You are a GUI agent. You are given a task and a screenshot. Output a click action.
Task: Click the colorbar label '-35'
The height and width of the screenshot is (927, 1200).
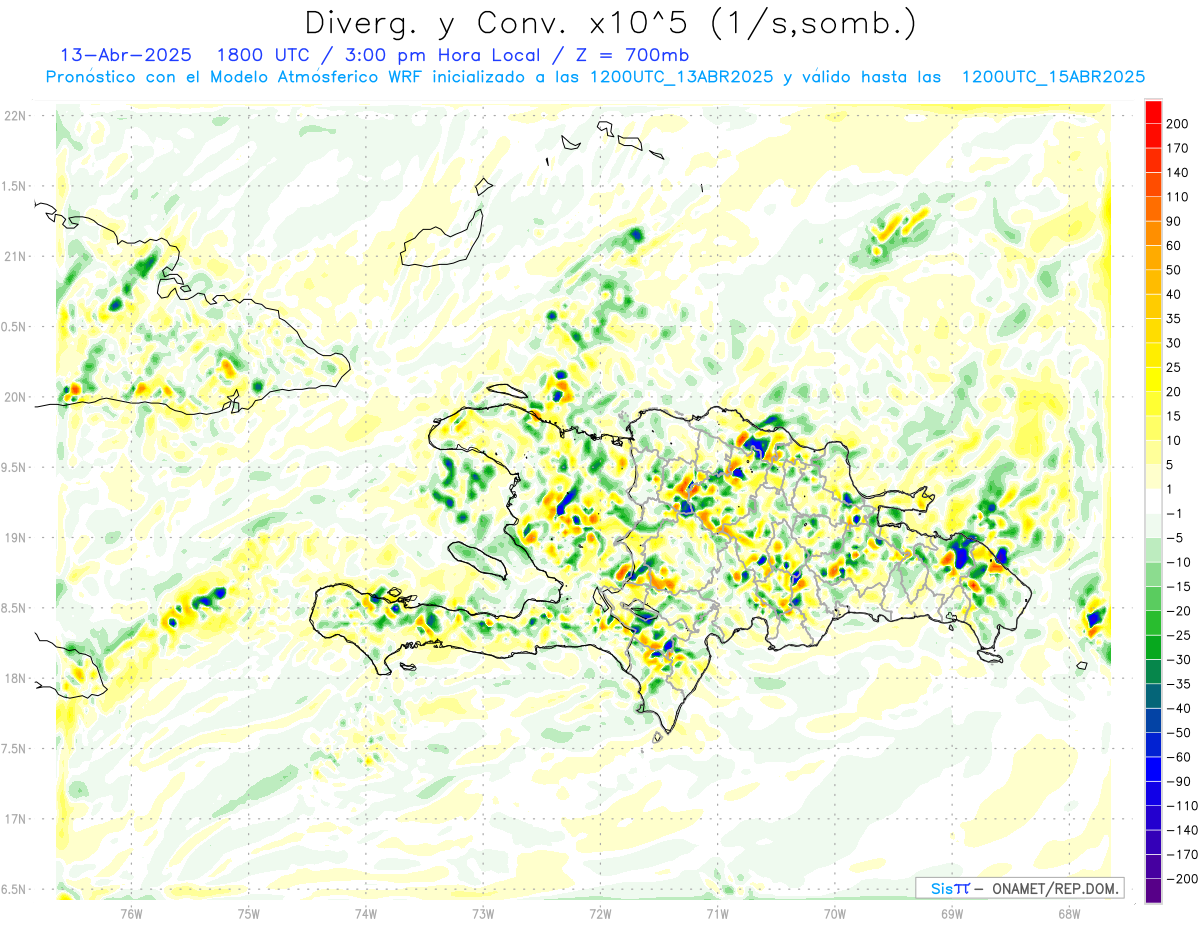pyautogui.click(x=1177, y=684)
